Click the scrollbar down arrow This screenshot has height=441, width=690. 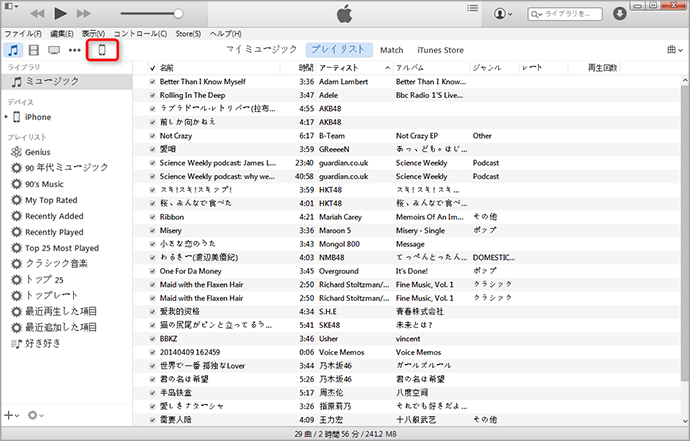685,421
